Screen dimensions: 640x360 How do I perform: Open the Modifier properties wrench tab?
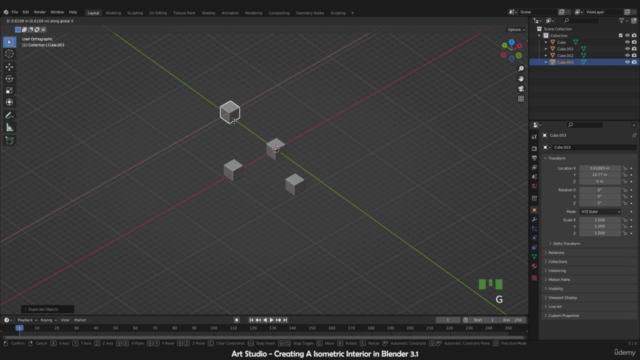[534, 219]
